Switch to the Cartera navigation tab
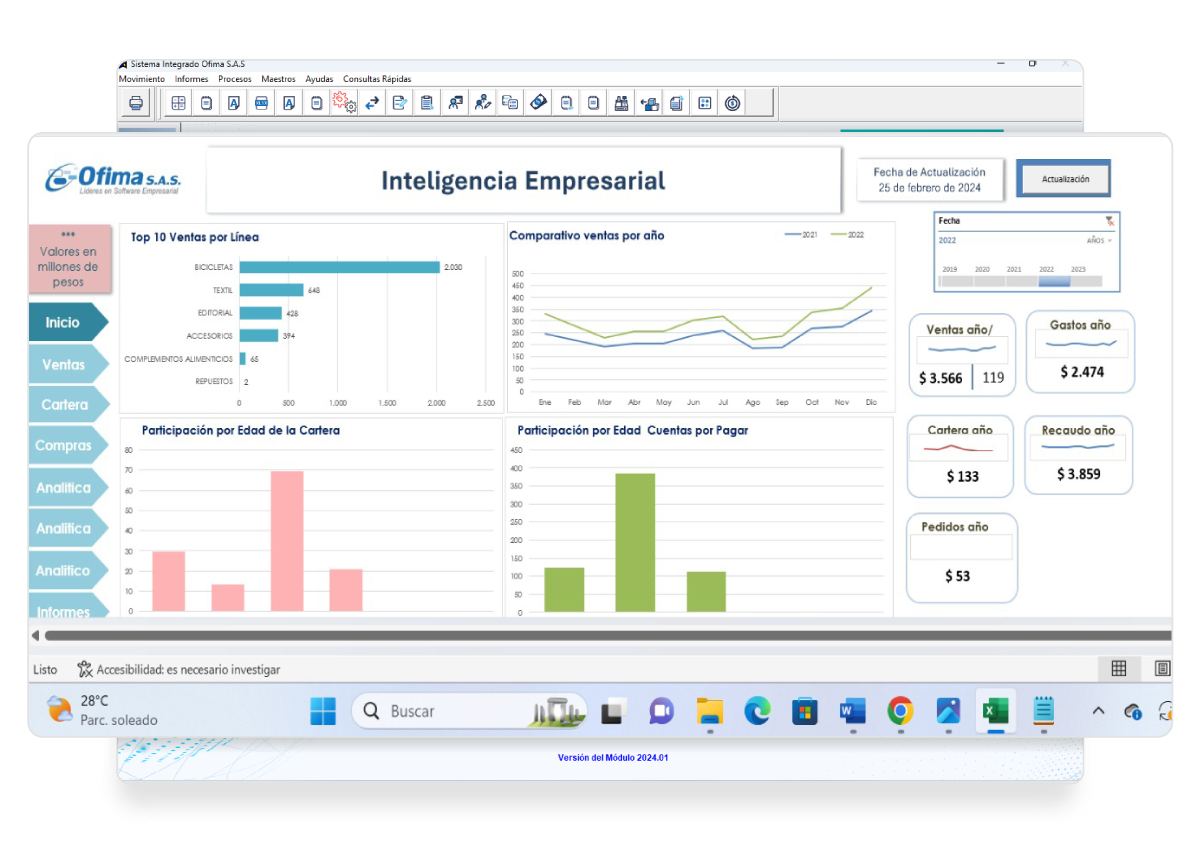 point(67,405)
